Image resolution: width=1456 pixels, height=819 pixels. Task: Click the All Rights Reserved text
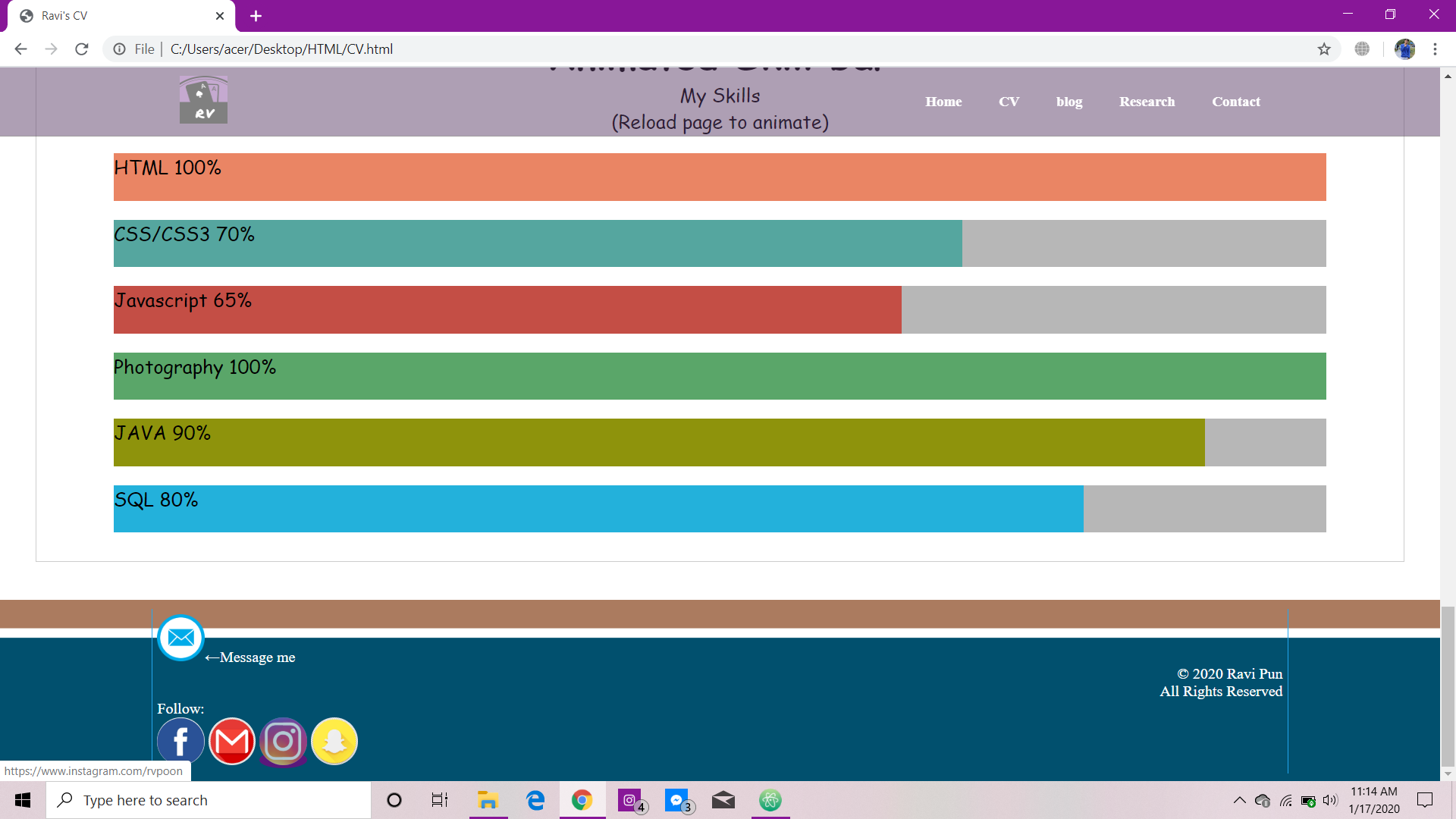(x=1221, y=692)
